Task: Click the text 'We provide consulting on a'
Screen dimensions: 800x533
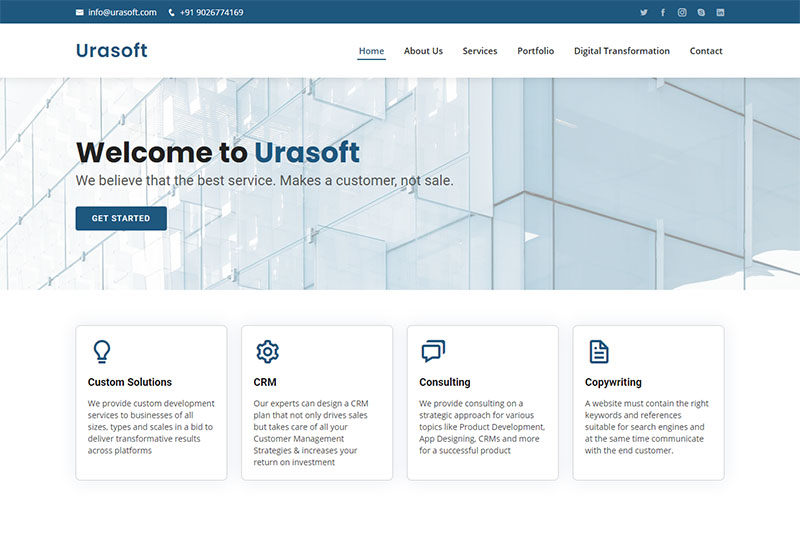Action: click(x=471, y=403)
